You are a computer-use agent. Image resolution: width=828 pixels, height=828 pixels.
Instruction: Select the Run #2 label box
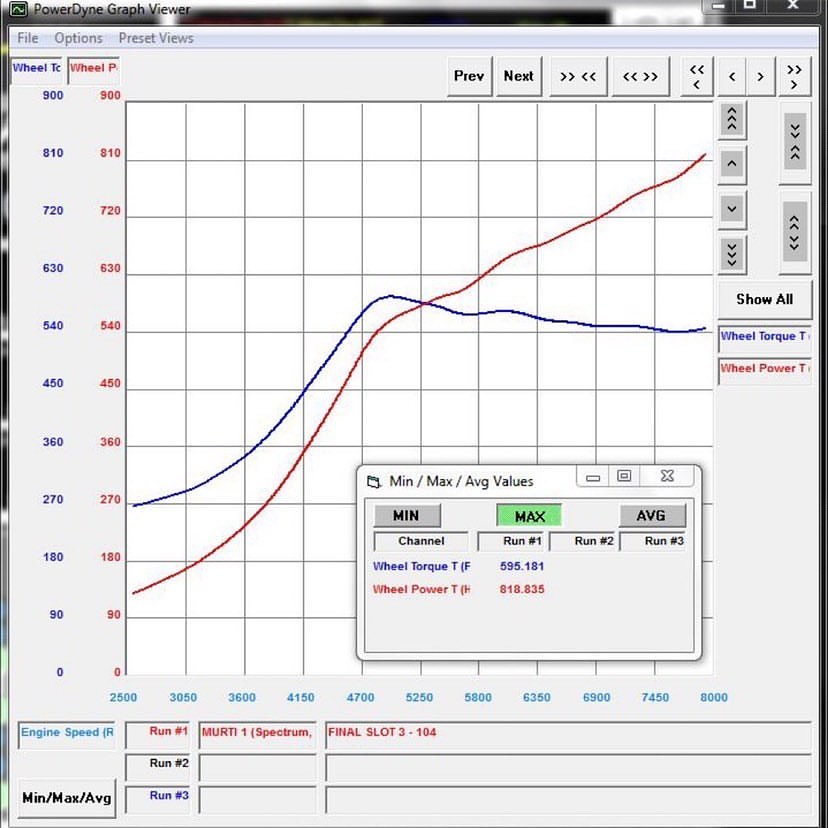click(159, 765)
